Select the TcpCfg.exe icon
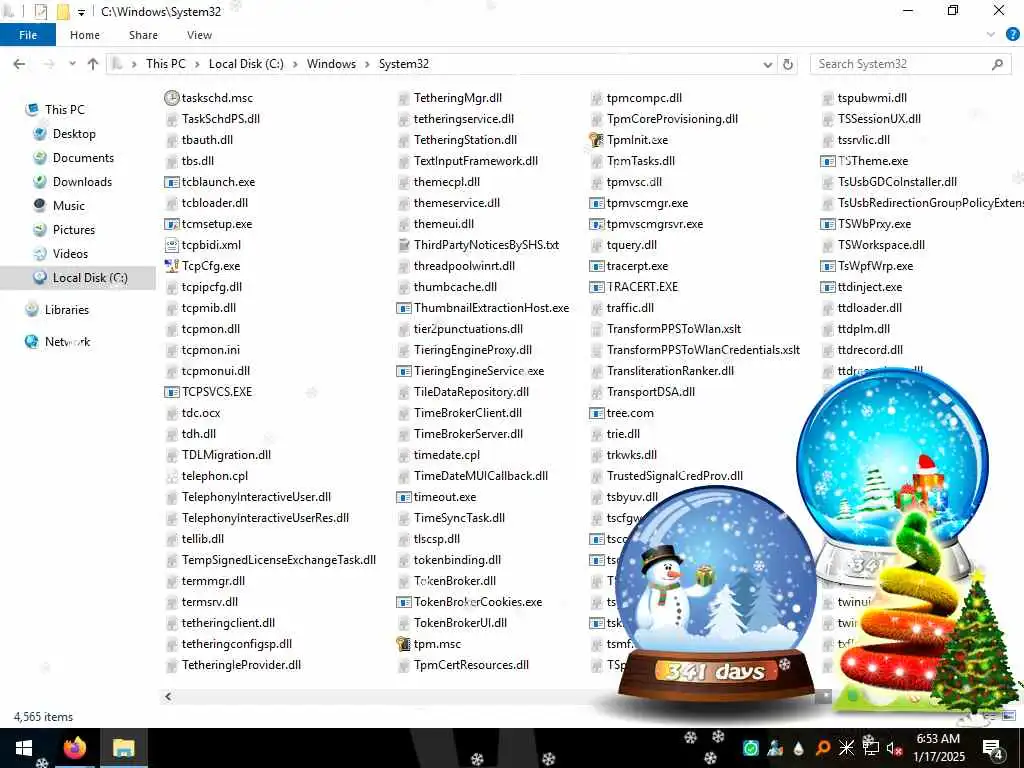Viewport: 1024px width, 768px height. (172, 266)
